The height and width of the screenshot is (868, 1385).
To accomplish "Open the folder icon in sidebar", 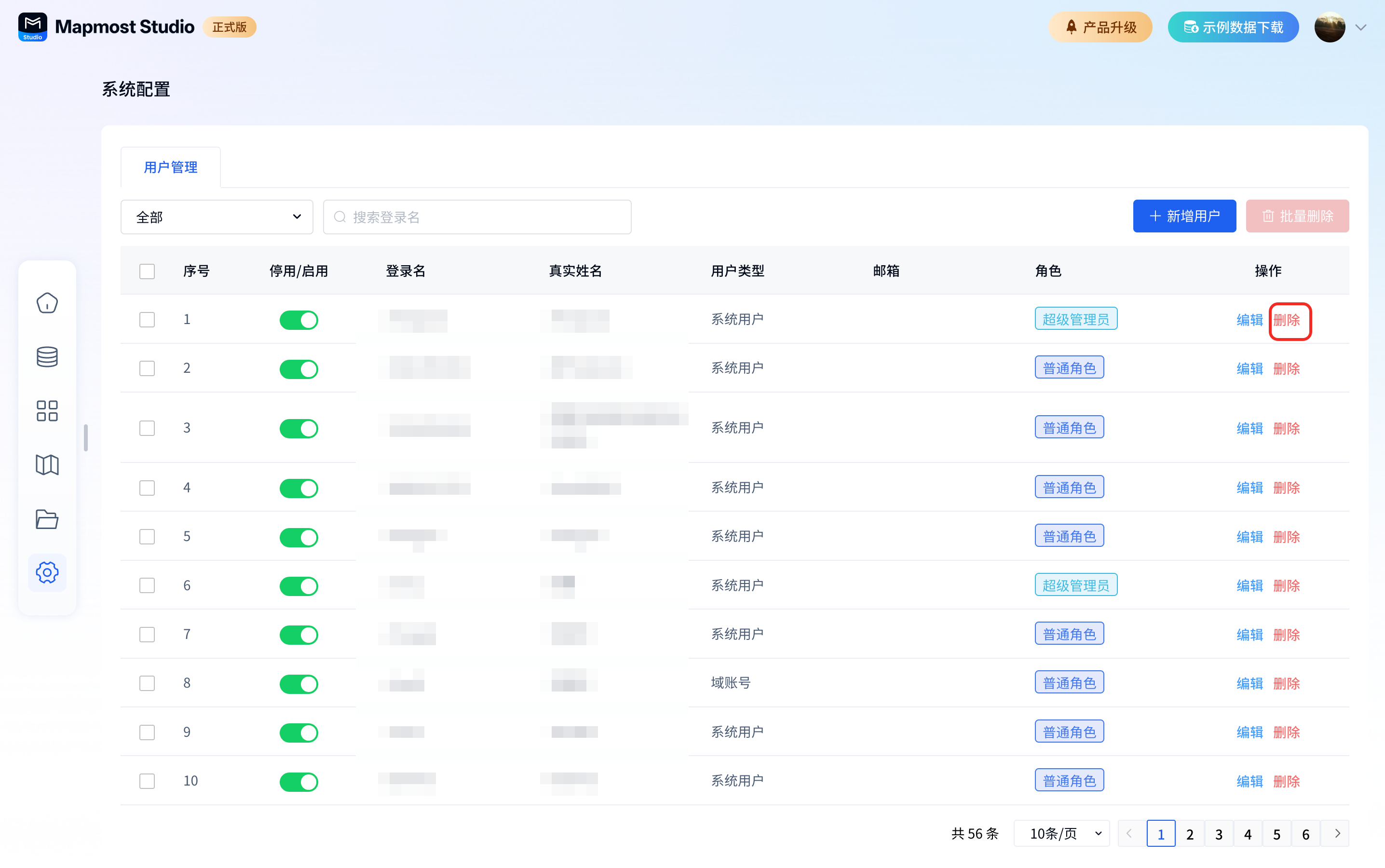I will [47, 519].
